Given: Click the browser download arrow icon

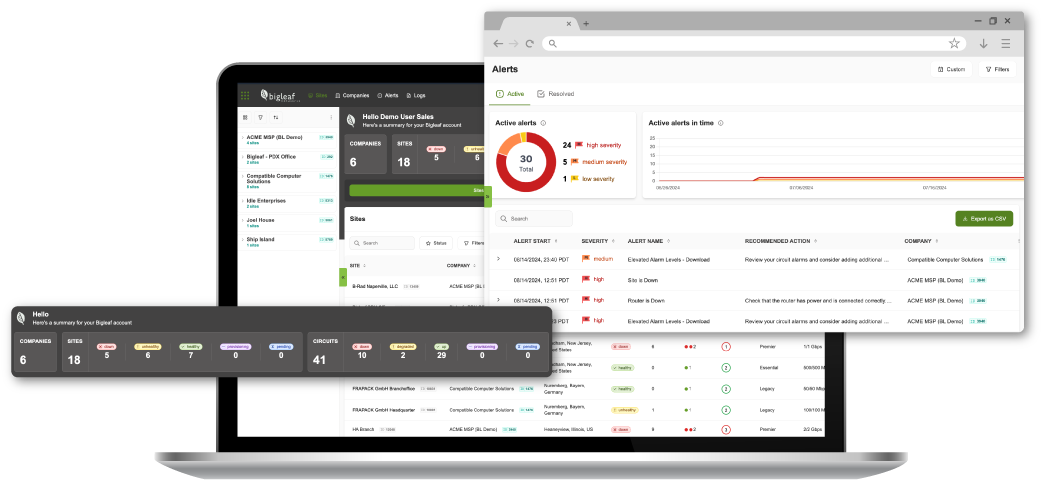Looking at the screenshot, I should (x=983, y=44).
